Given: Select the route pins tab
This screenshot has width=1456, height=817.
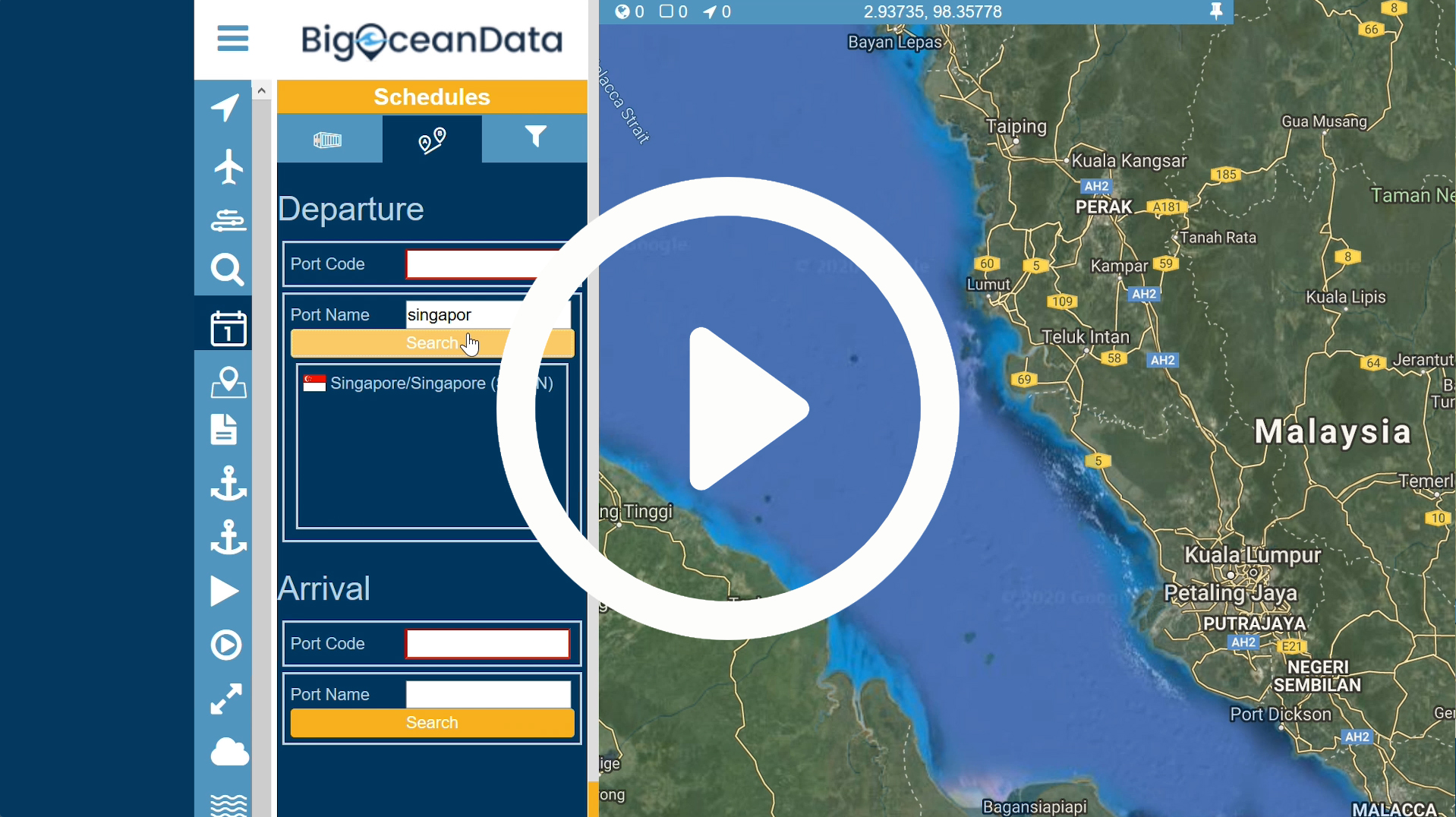Looking at the screenshot, I should click(432, 140).
